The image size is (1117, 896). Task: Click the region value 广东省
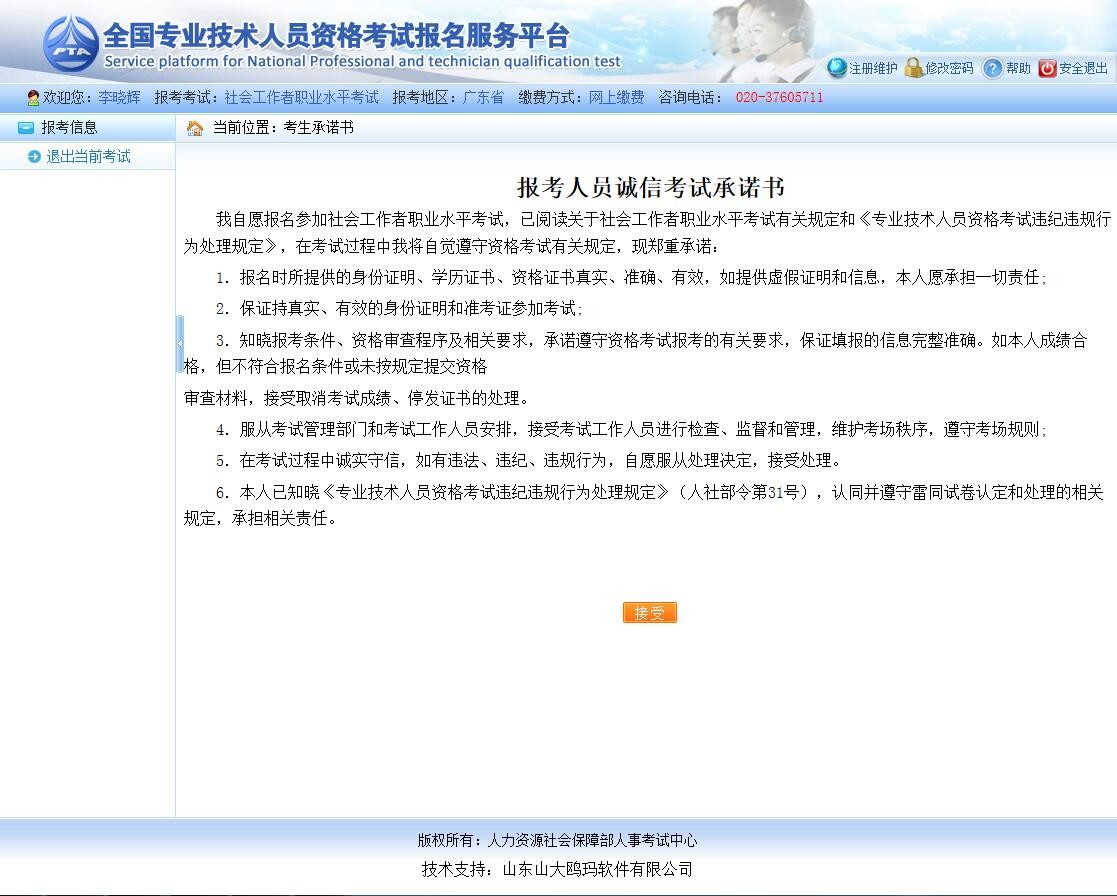483,98
